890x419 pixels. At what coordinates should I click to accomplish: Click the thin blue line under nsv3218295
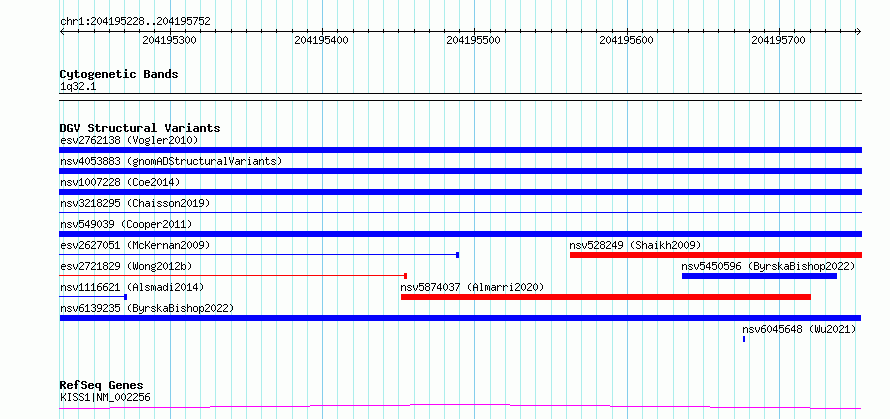coord(460,212)
